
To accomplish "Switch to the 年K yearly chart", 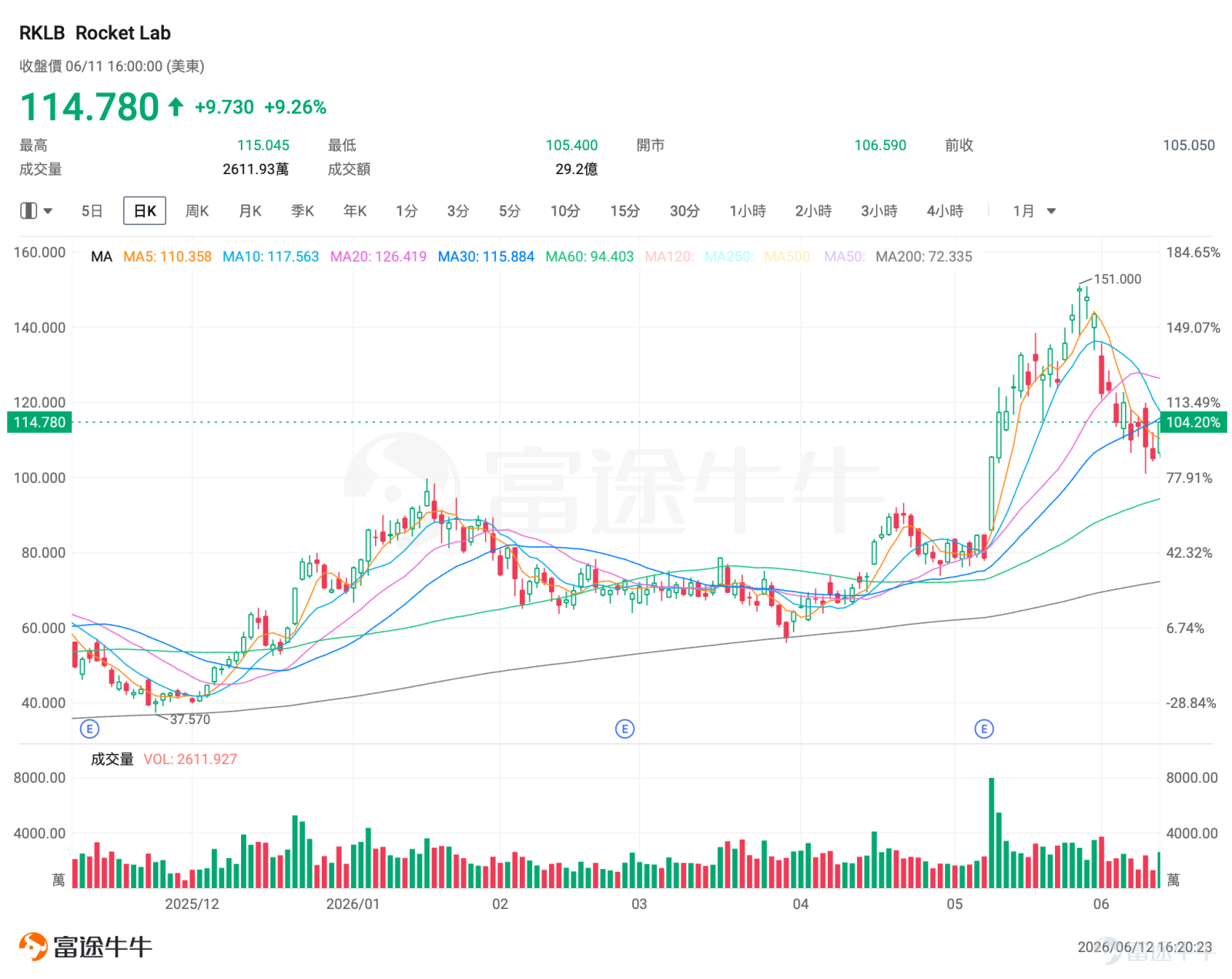I will [355, 211].
